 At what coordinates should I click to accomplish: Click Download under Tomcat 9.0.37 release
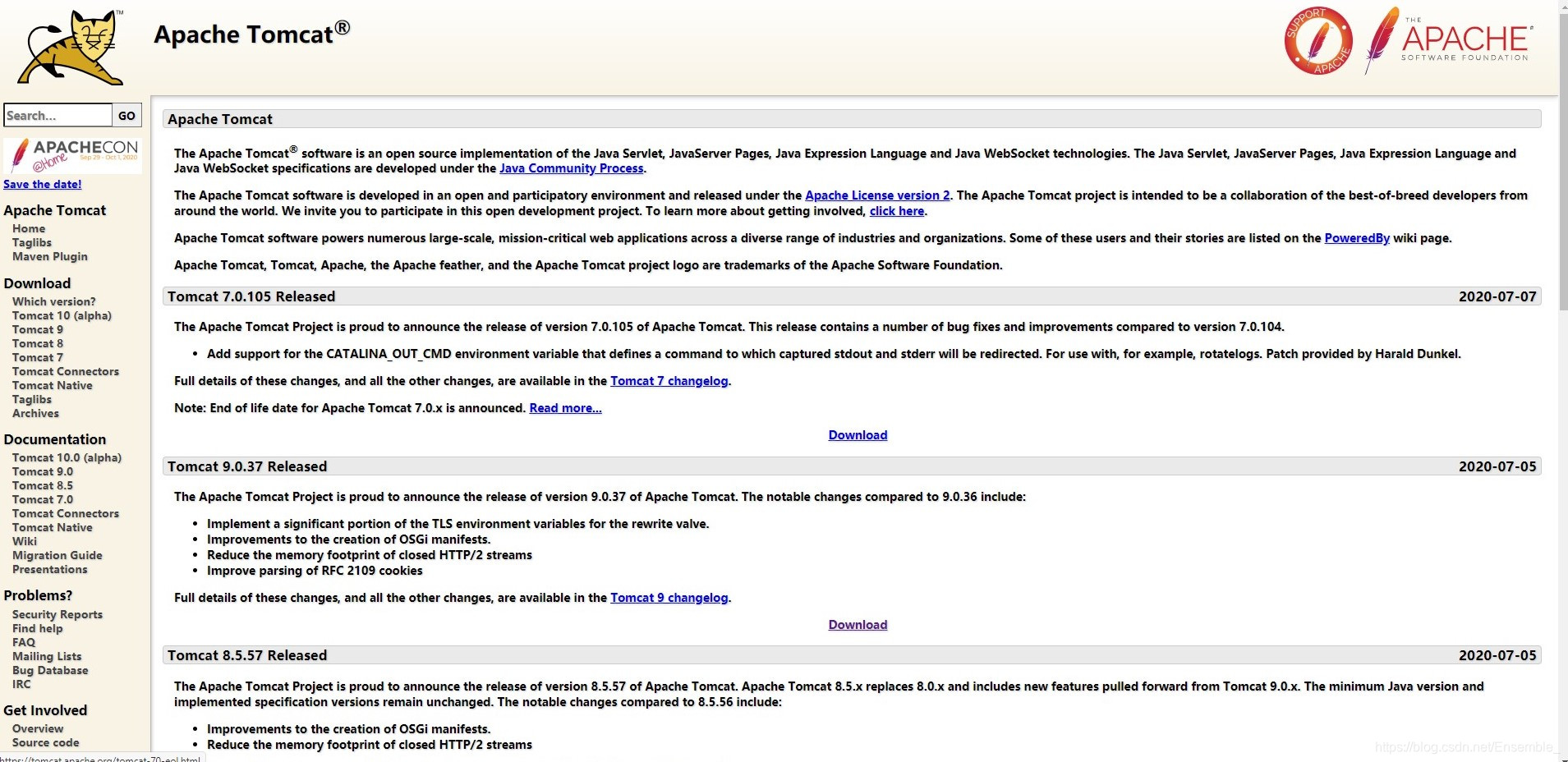tap(858, 625)
